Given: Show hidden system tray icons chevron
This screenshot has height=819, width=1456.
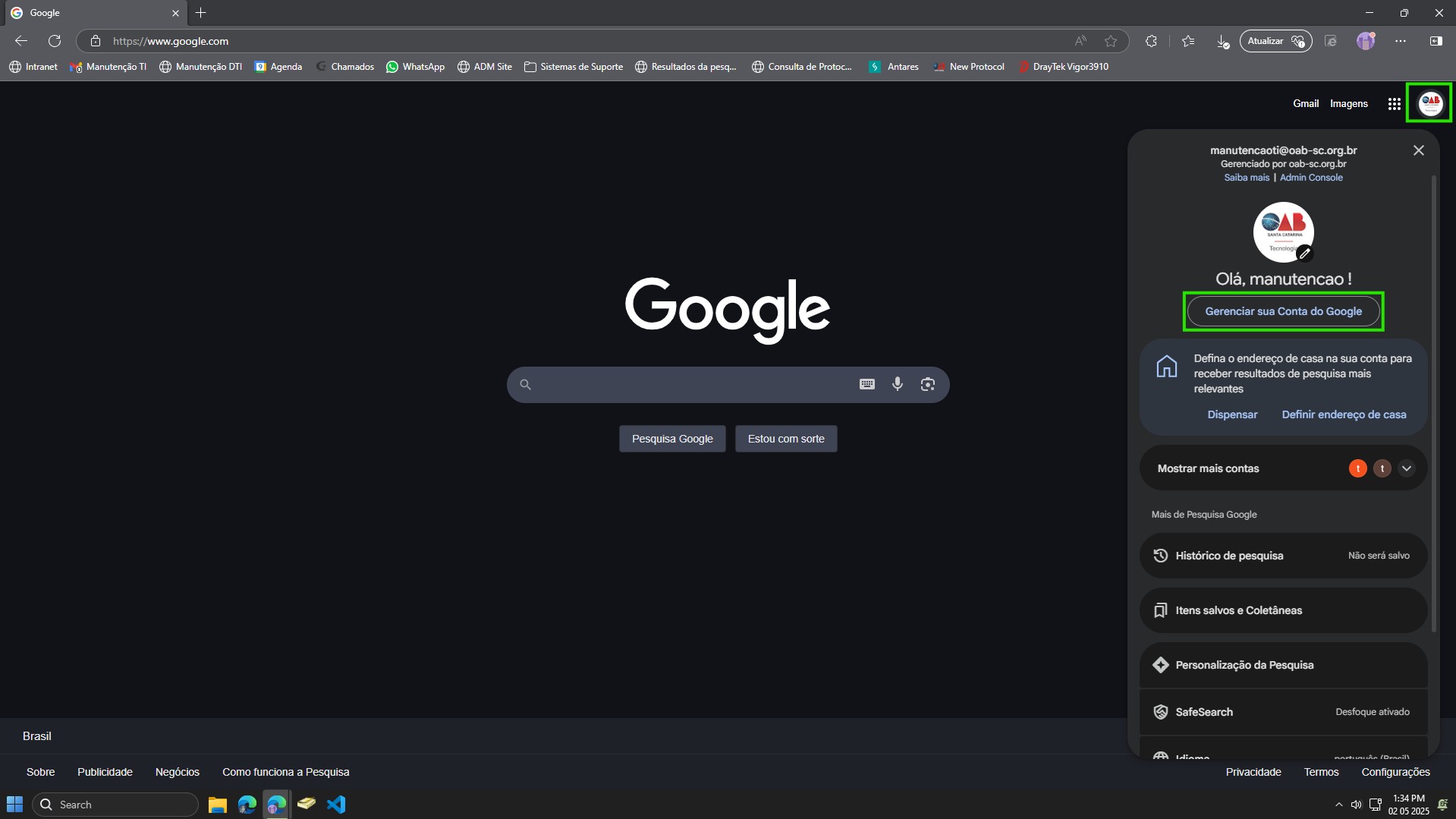Looking at the screenshot, I should (1338, 805).
